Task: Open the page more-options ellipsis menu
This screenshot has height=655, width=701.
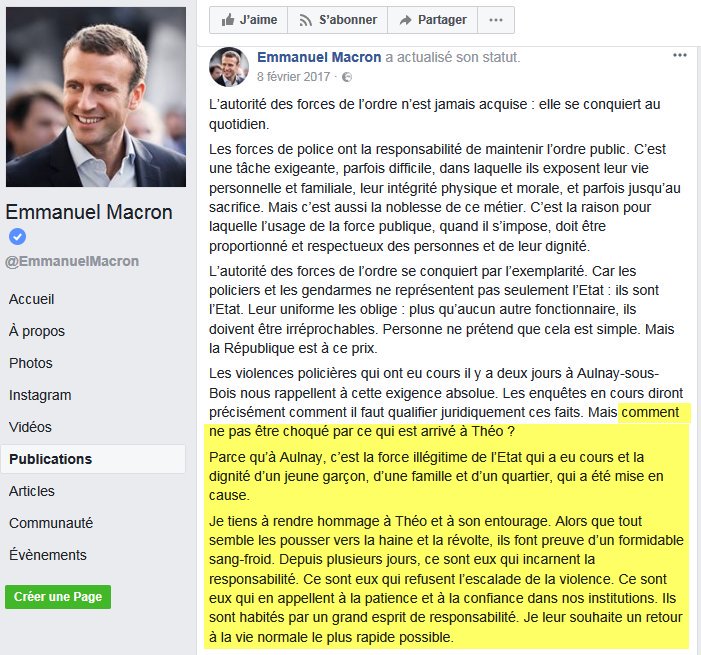Action: (x=496, y=19)
